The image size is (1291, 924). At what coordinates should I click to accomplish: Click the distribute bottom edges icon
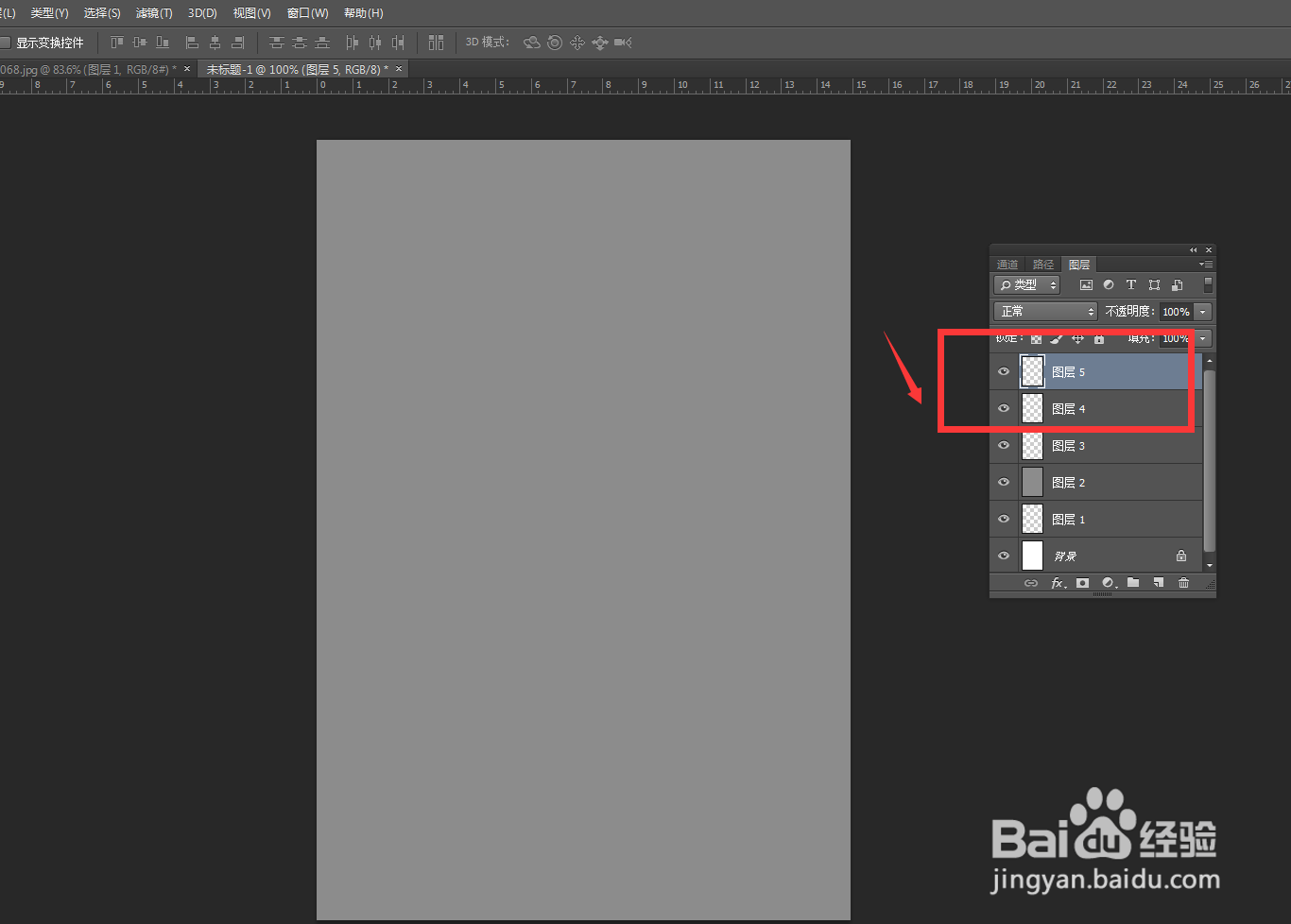(322, 43)
